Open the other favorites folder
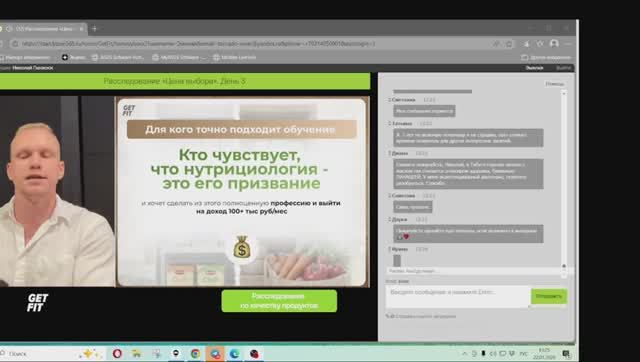Screen dimensions: 640x362 pyautogui.click(x=546, y=57)
